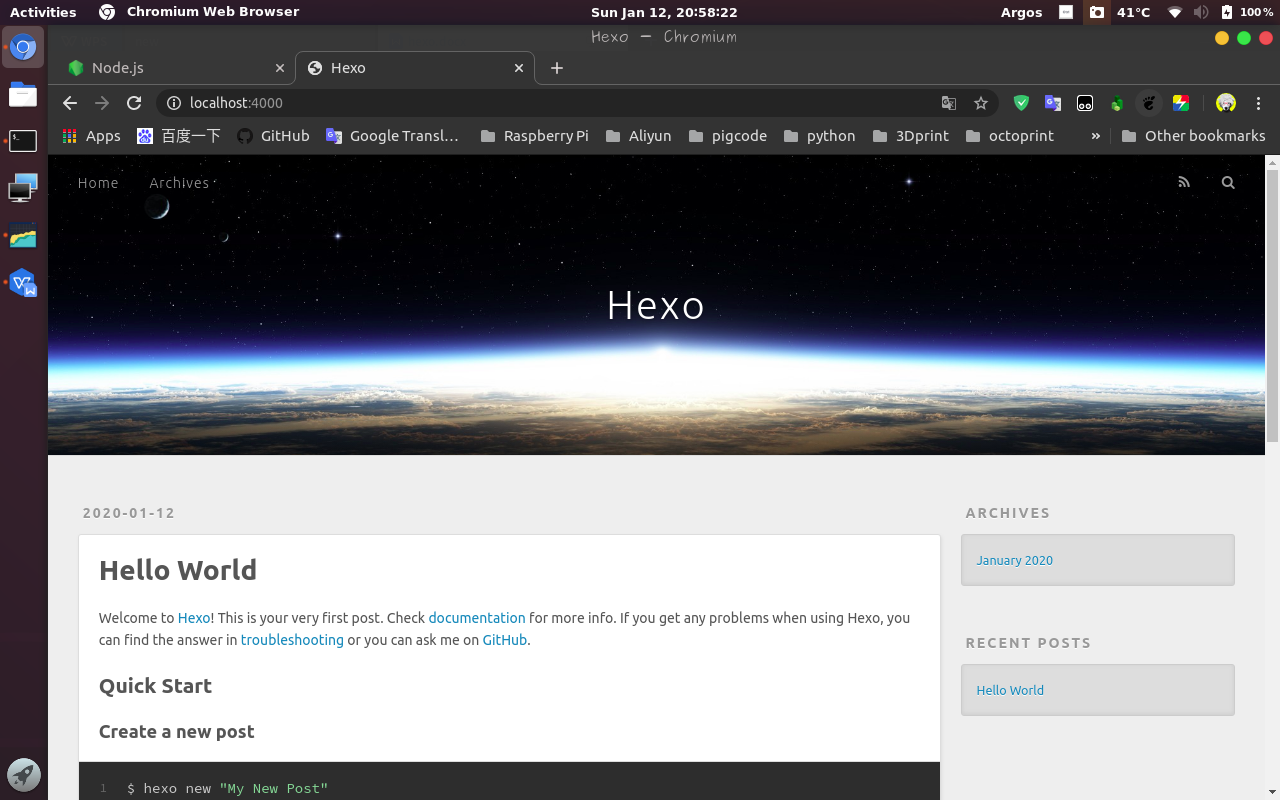The height and width of the screenshot is (800, 1280).
Task: View site information for localhost
Action: tap(173, 103)
